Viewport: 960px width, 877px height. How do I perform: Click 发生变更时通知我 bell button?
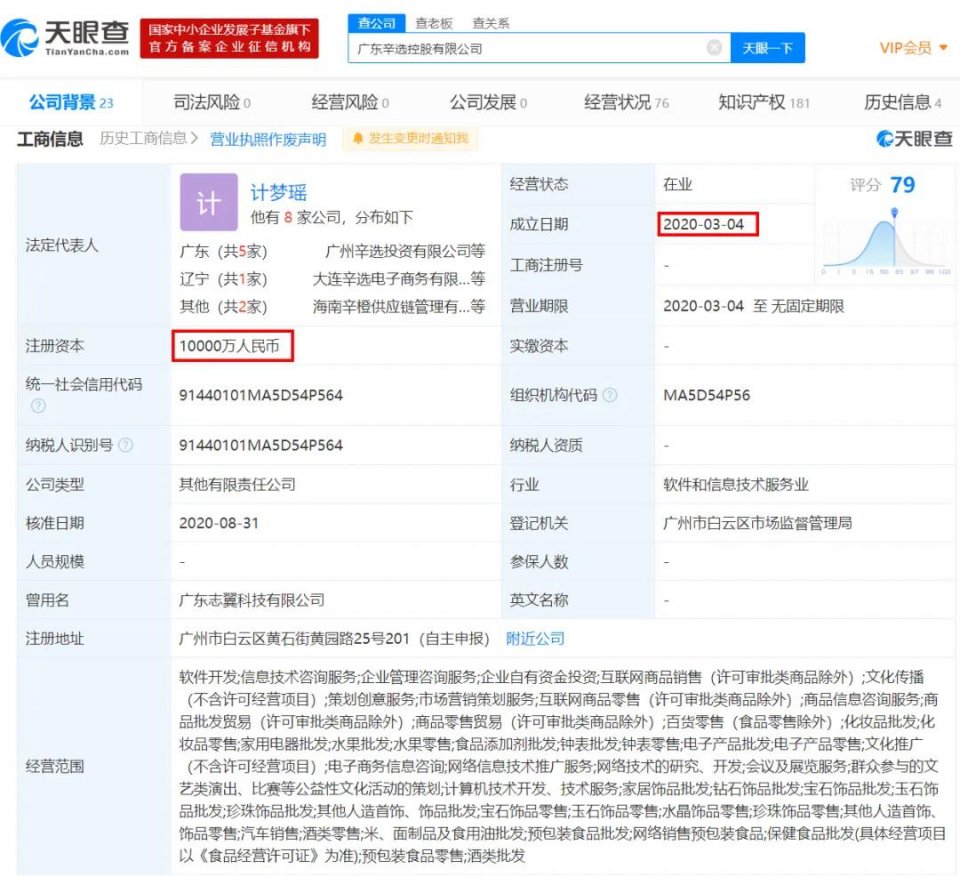[x=410, y=138]
